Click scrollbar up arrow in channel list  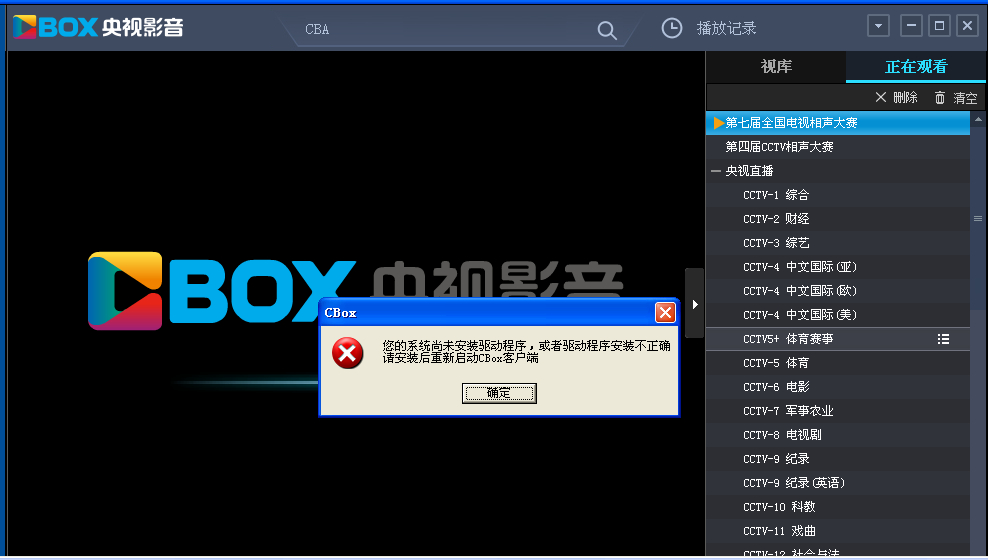(978, 118)
